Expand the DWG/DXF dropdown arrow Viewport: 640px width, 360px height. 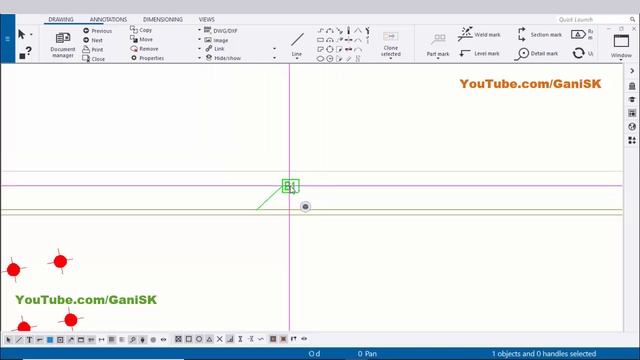click(200, 30)
